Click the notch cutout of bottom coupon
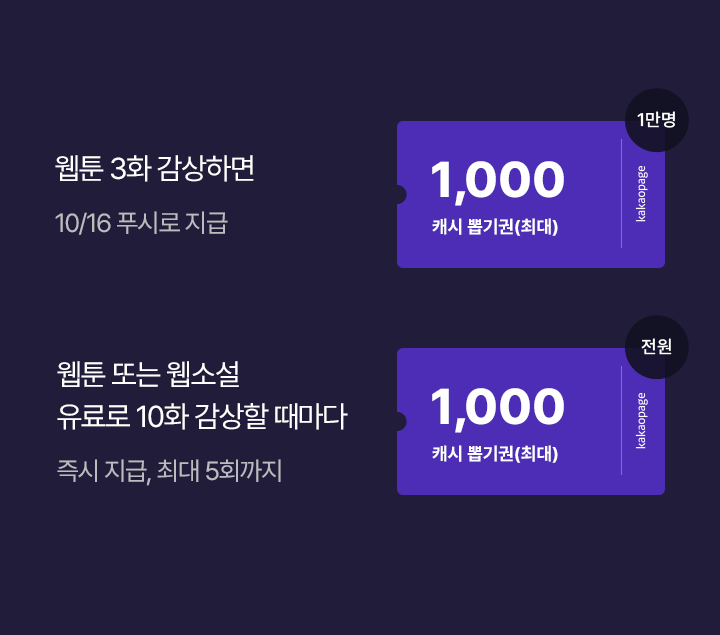Viewport: 720px width, 635px height. pyautogui.click(x=400, y=421)
